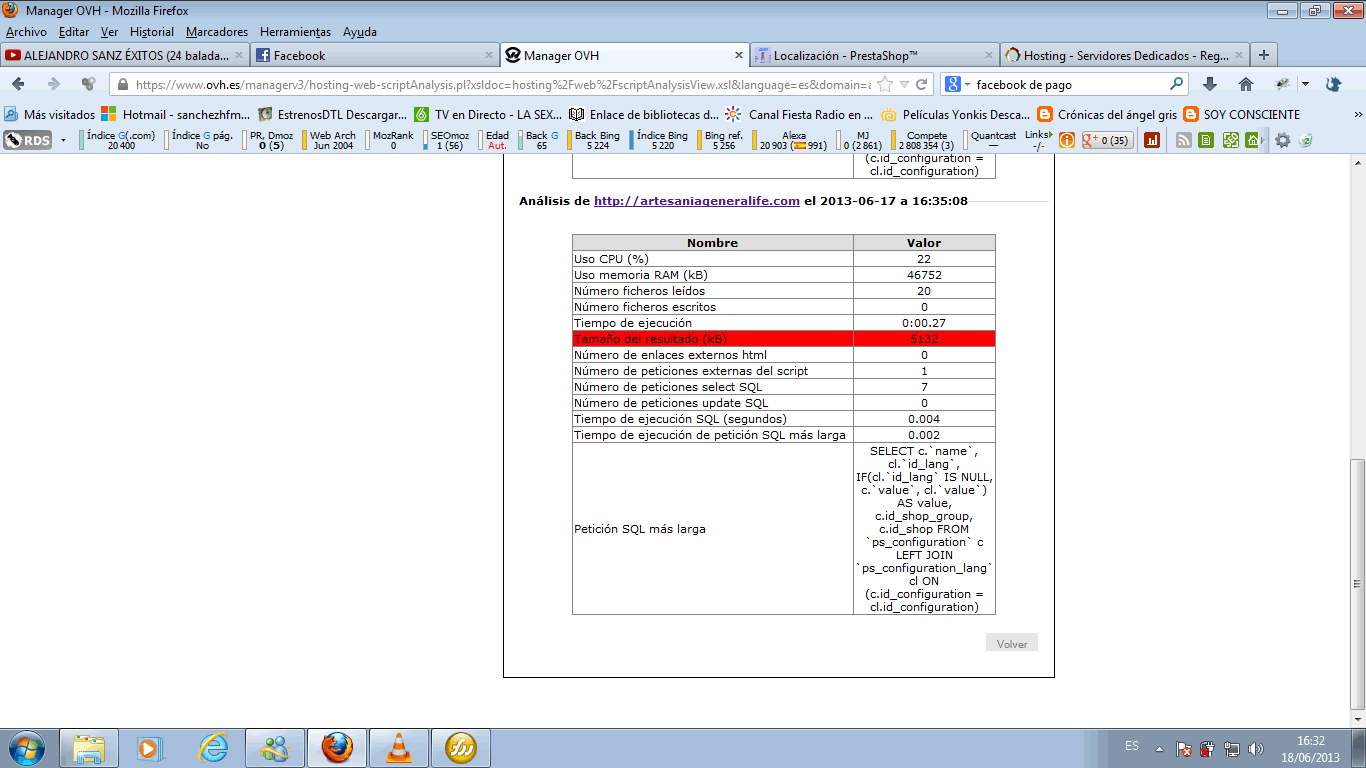Image resolution: width=1366 pixels, height=768 pixels.
Task: Open the SOY CONSCIENTE bookmark
Action: point(1241,114)
